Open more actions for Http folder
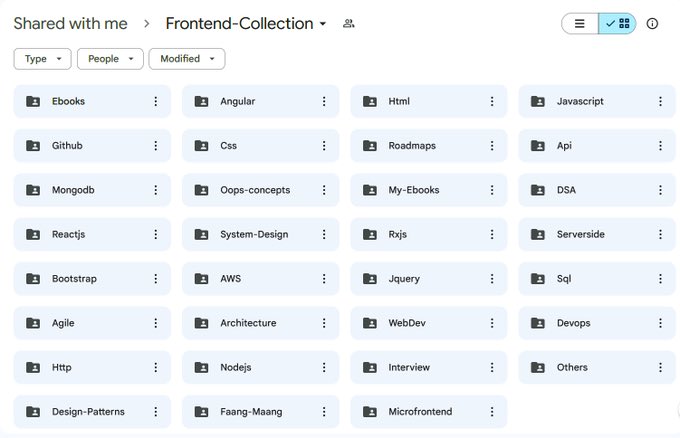The width and height of the screenshot is (680, 438). [156, 367]
